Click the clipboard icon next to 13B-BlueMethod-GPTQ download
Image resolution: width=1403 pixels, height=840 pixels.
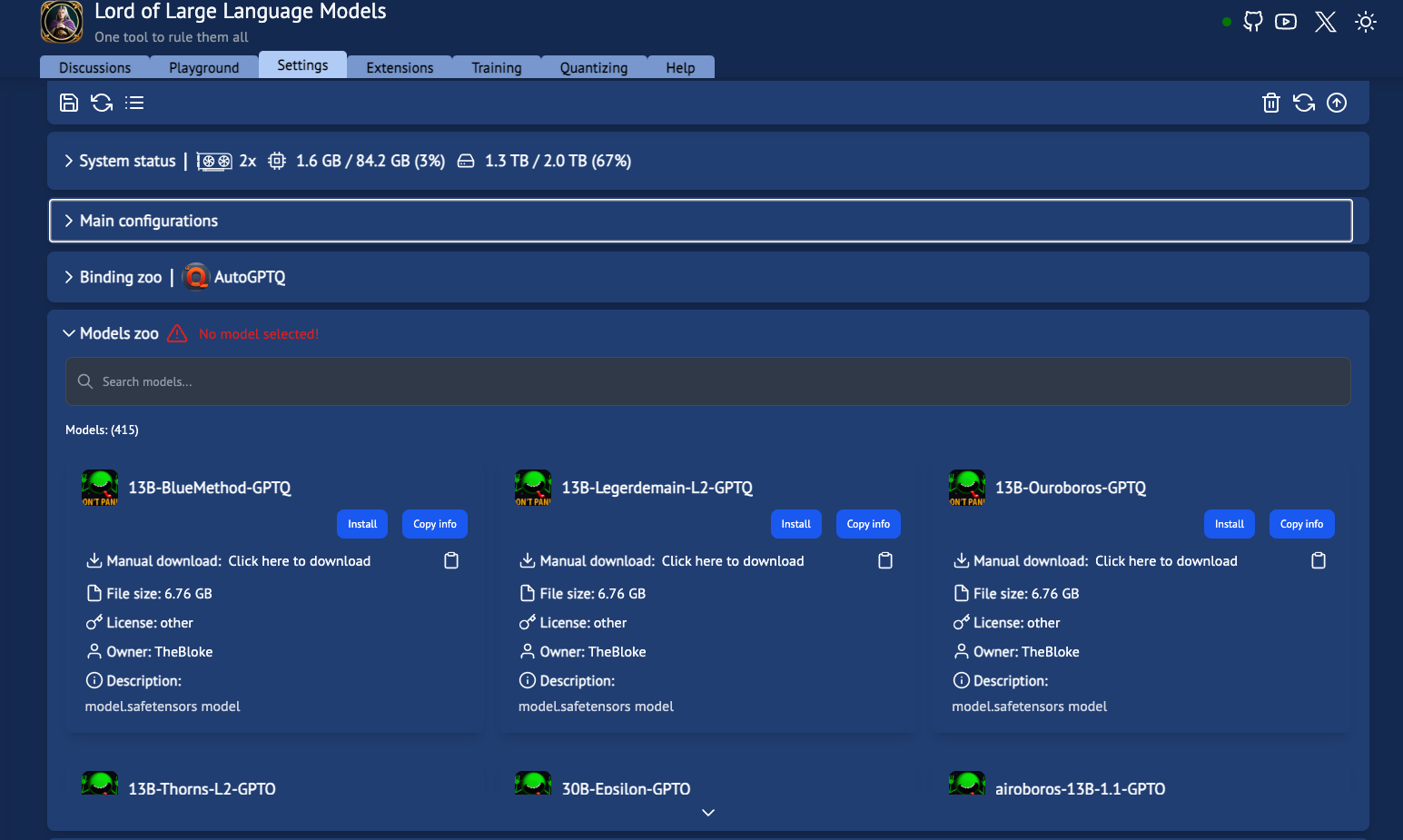coord(451,560)
